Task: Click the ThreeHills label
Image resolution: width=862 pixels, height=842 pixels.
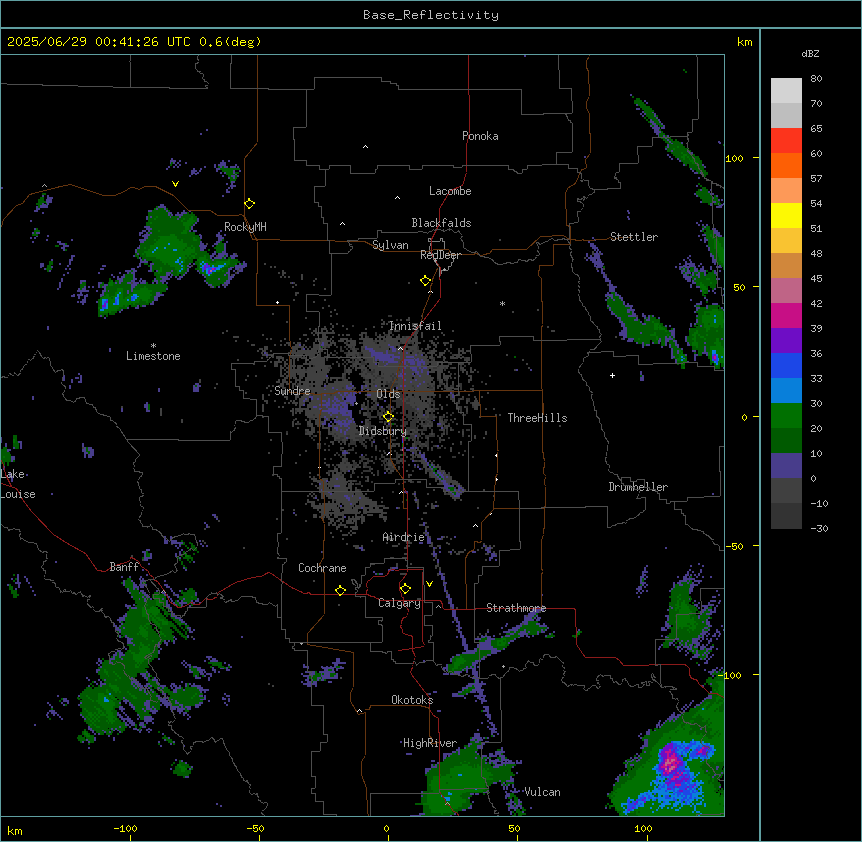Action: point(537,418)
